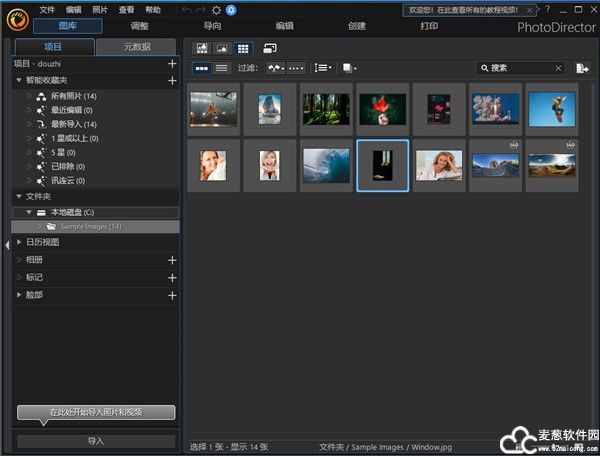The width and height of the screenshot is (600, 456).
Task: Switch to the 元数据 tab
Action: 135,47
